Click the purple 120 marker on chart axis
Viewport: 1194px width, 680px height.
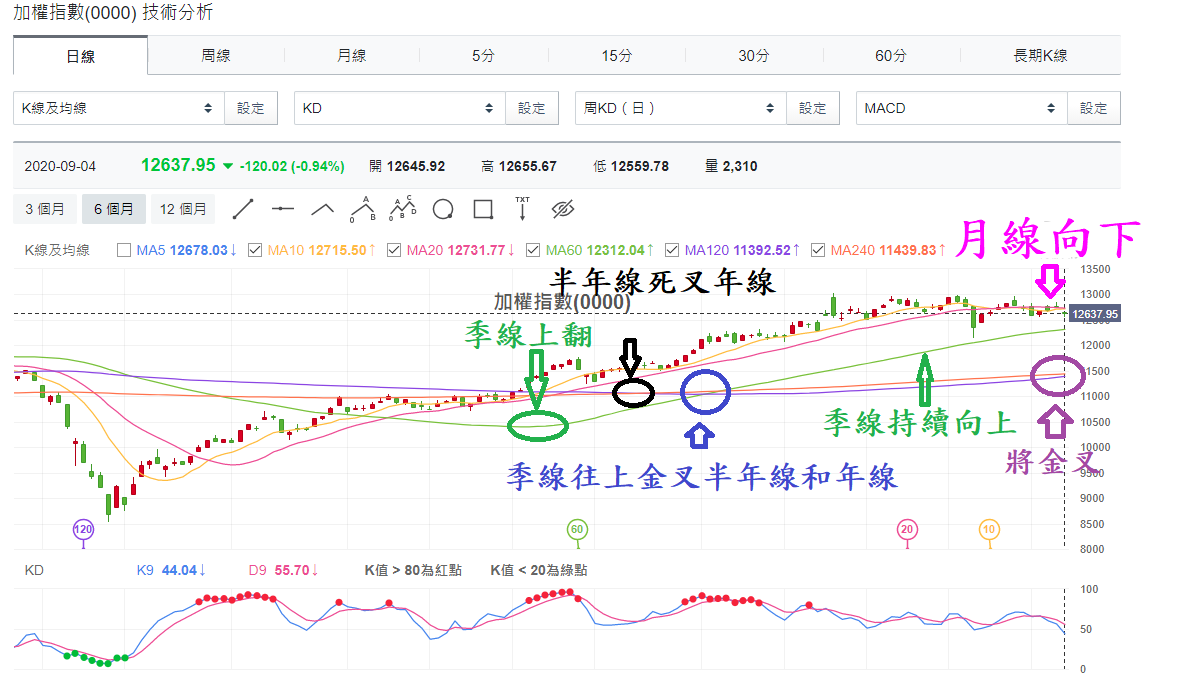tap(83, 529)
